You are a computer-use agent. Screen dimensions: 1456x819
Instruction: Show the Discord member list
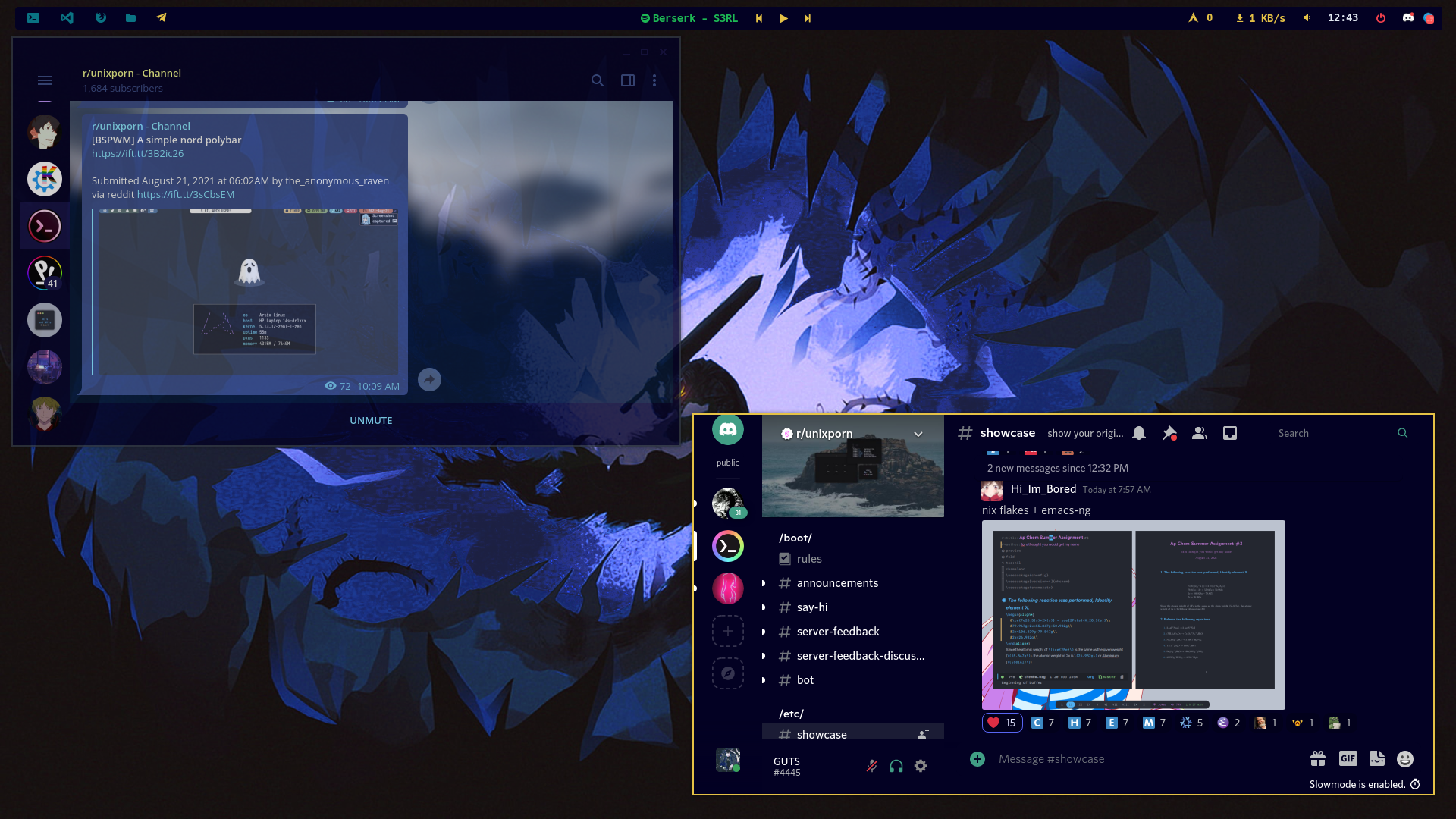pyautogui.click(x=1199, y=433)
